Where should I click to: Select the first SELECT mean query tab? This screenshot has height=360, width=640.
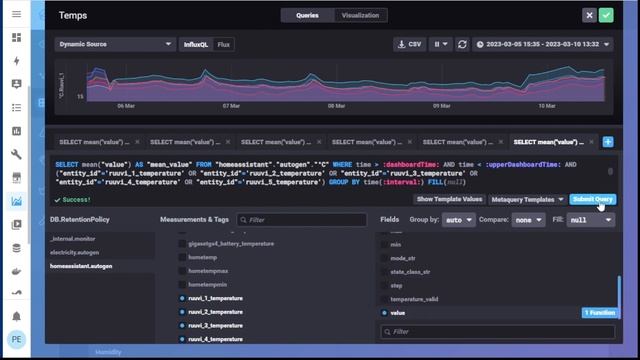94,142
